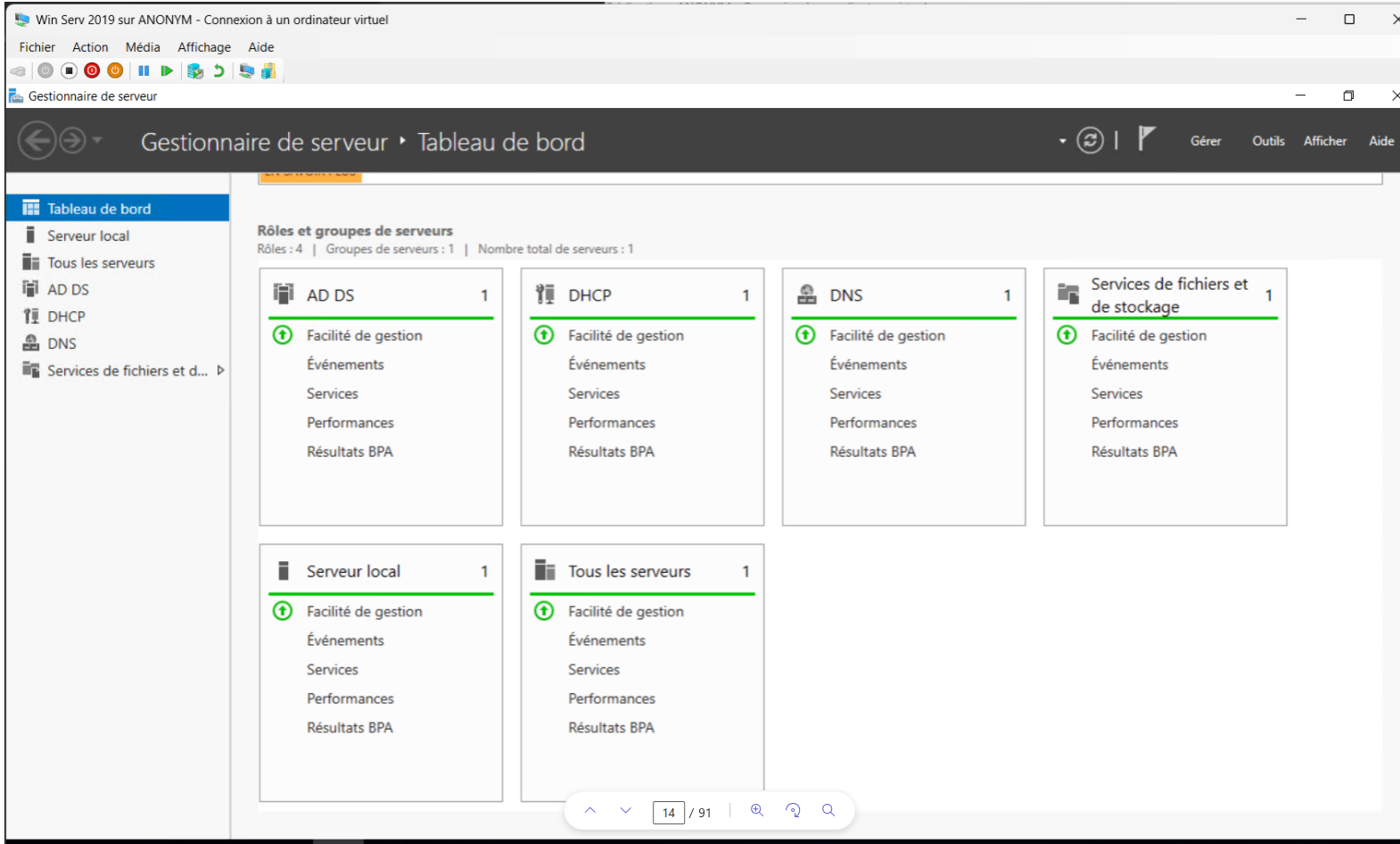The image size is (1400, 844).
Task: Open the small dropdown arrow before refresh
Action: tap(1062, 141)
